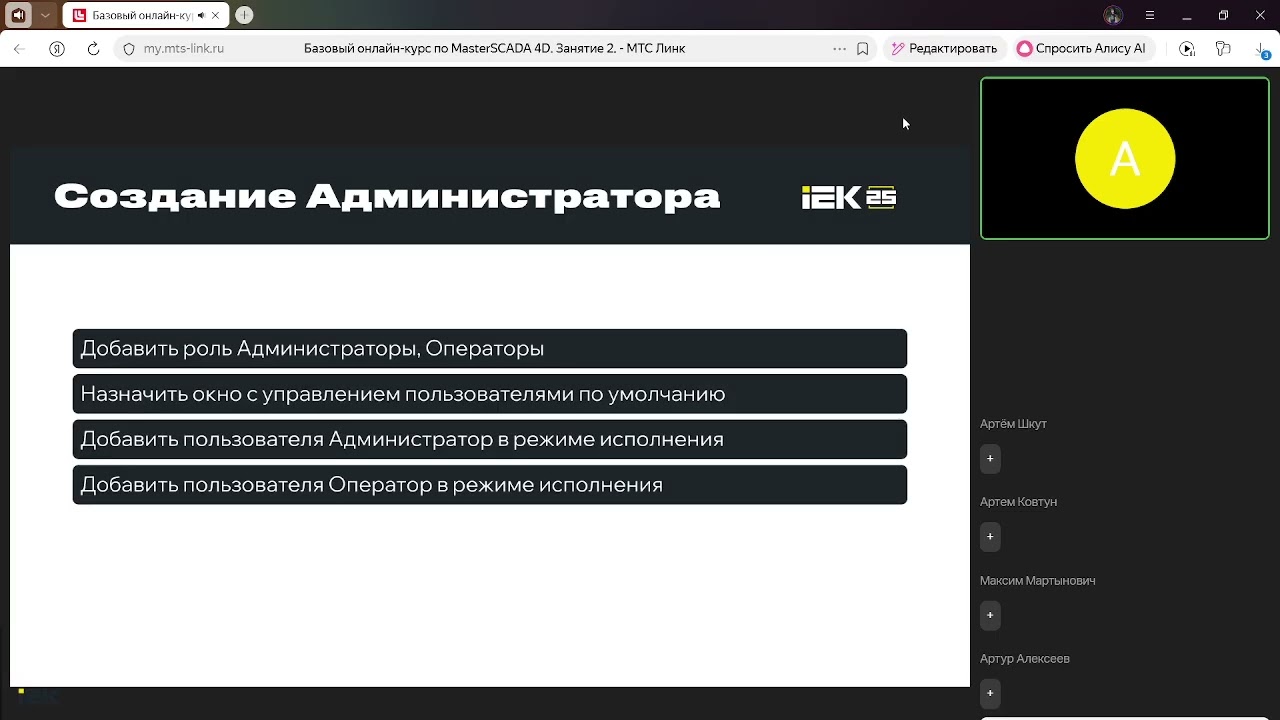Click the page title in the address bar
Screen dimensions: 1280x720
[x=494, y=48]
